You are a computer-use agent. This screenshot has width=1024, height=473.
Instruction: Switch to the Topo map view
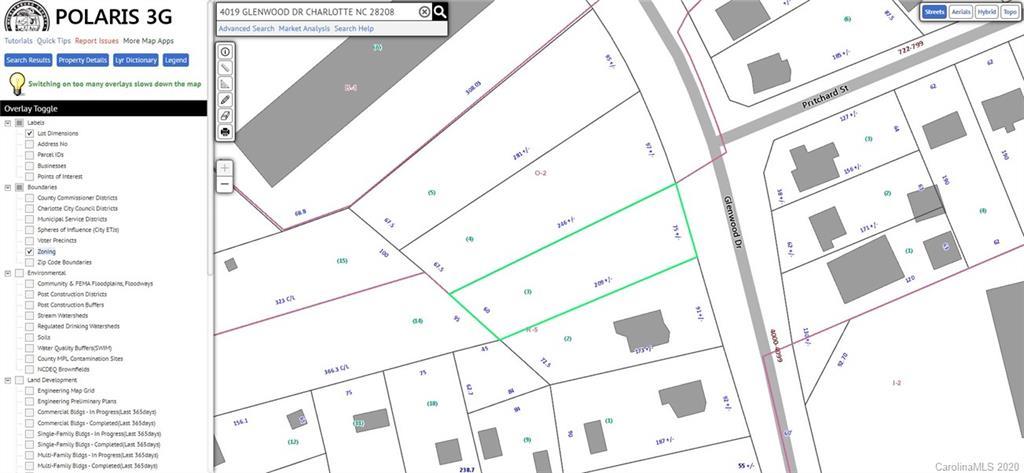coord(1008,12)
